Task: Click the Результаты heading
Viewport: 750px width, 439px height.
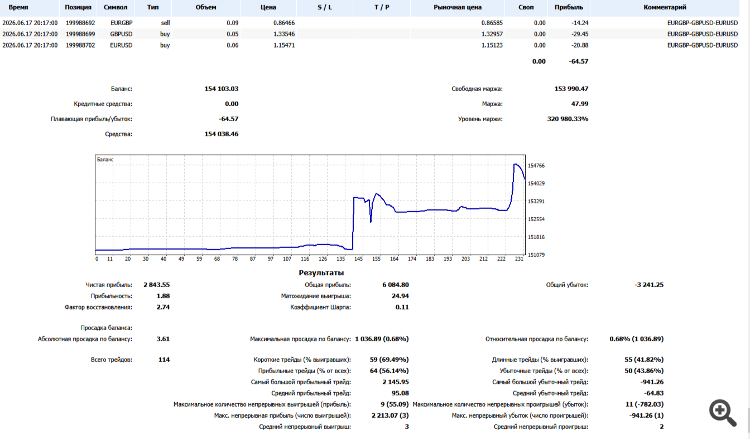Action: click(x=321, y=273)
